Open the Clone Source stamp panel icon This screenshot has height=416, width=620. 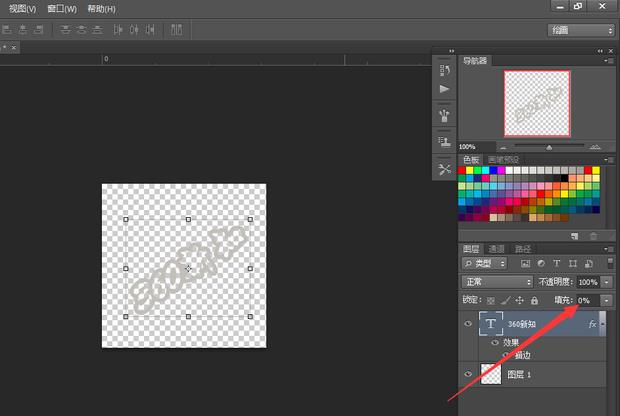point(444,142)
